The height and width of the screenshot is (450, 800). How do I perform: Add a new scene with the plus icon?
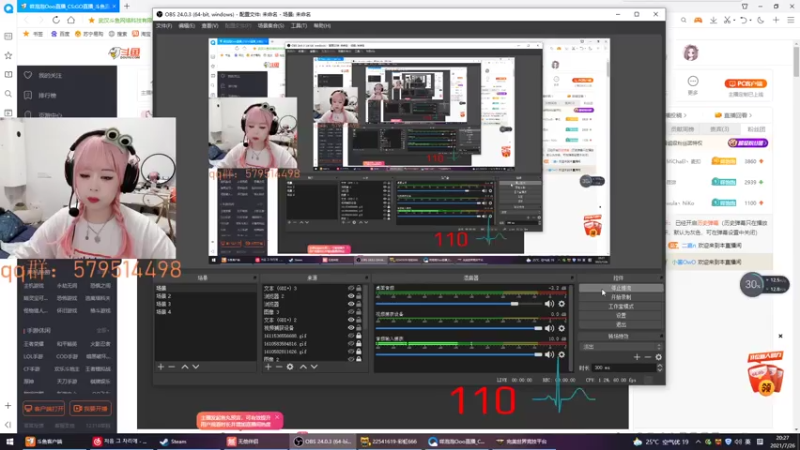(161, 367)
